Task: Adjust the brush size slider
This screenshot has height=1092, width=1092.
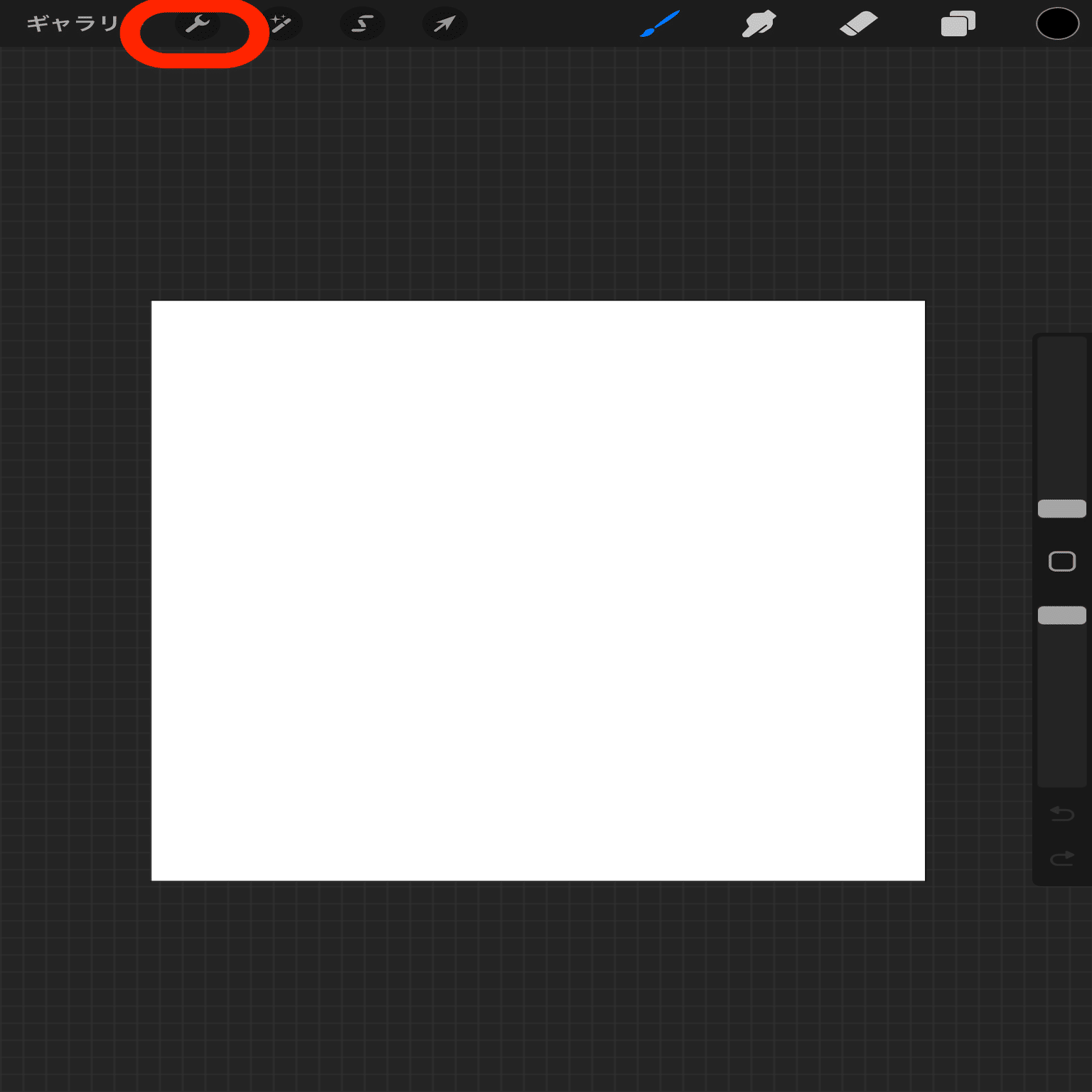Action: (1061, 508)
